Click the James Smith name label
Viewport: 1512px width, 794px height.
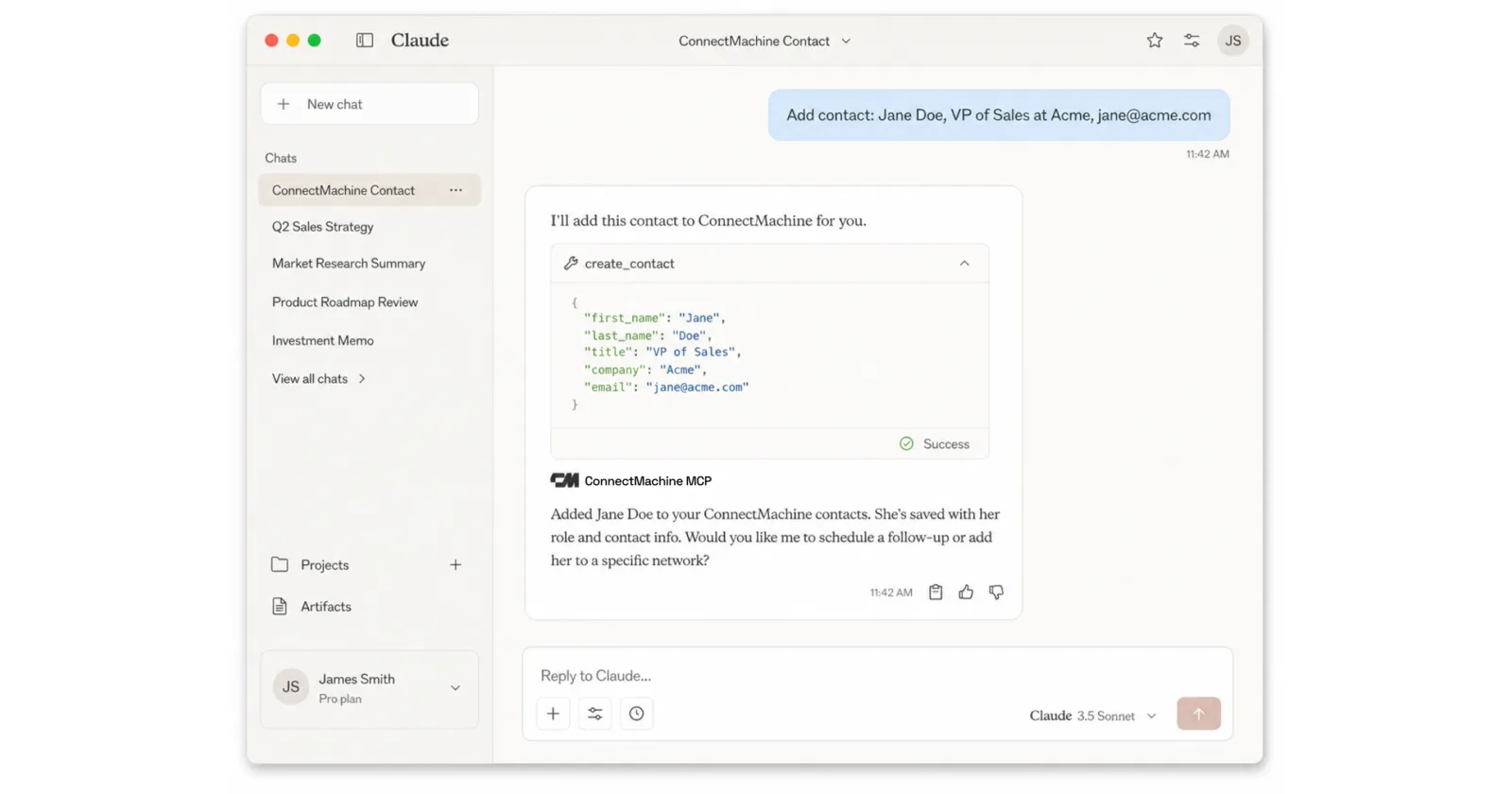pyautogui.click(x=357, y=680)
